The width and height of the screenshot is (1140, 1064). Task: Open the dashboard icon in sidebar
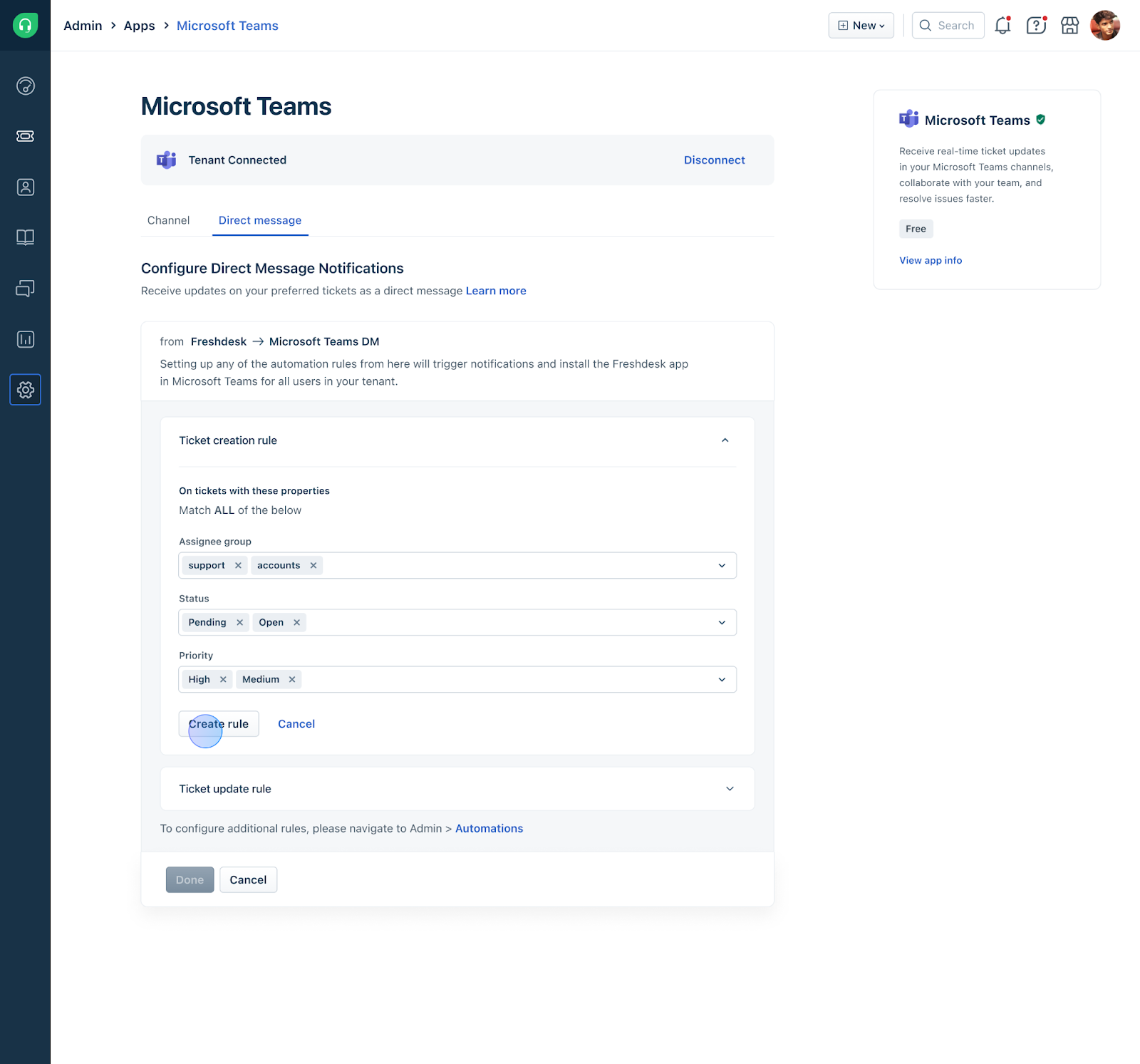(x=25, y=86)
